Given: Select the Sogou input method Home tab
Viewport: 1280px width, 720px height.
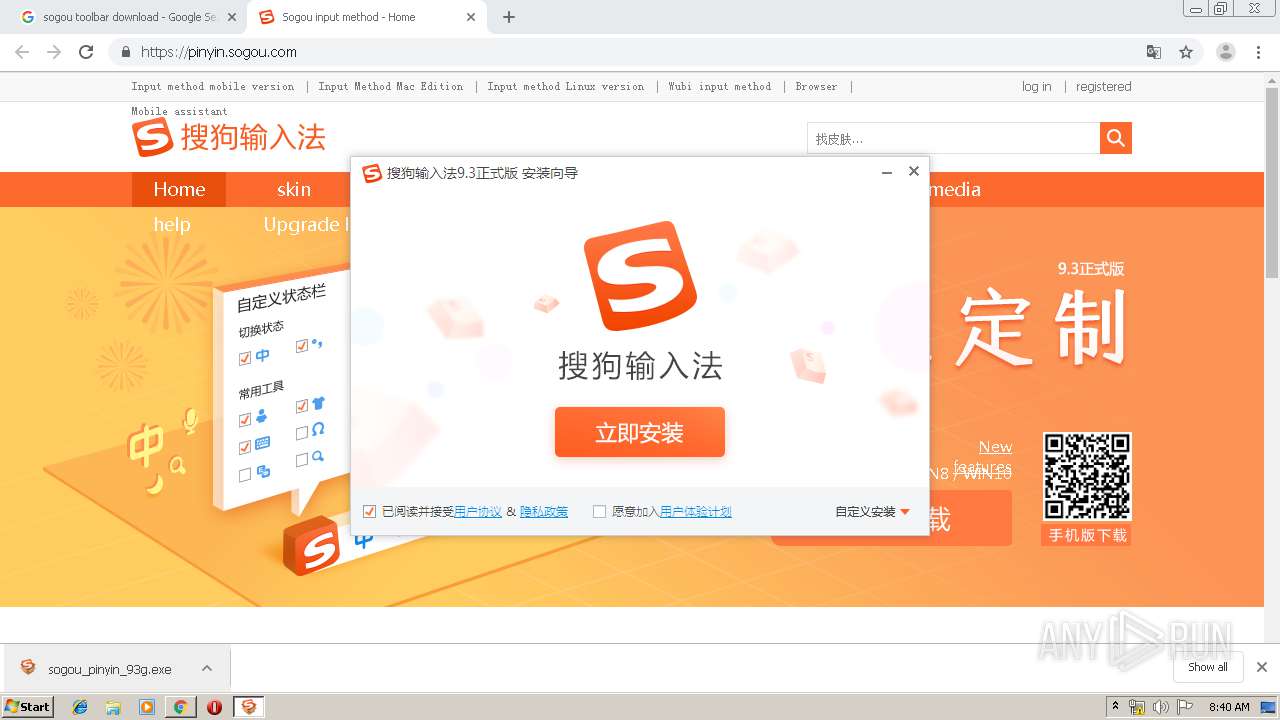Looking at the screenshot, I should (366, 17).
